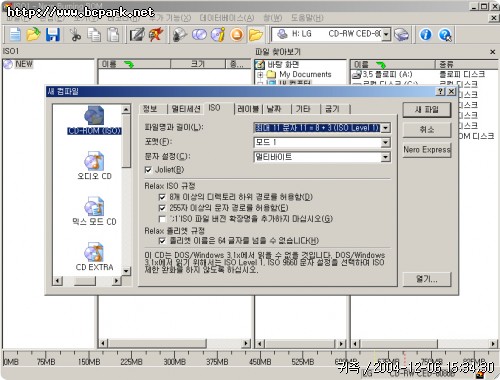The height and width of the screenshot is (380, 500).
Task: Open the H: LG CD-RW recorder dropdown
Action: click(x=386, y=34)
